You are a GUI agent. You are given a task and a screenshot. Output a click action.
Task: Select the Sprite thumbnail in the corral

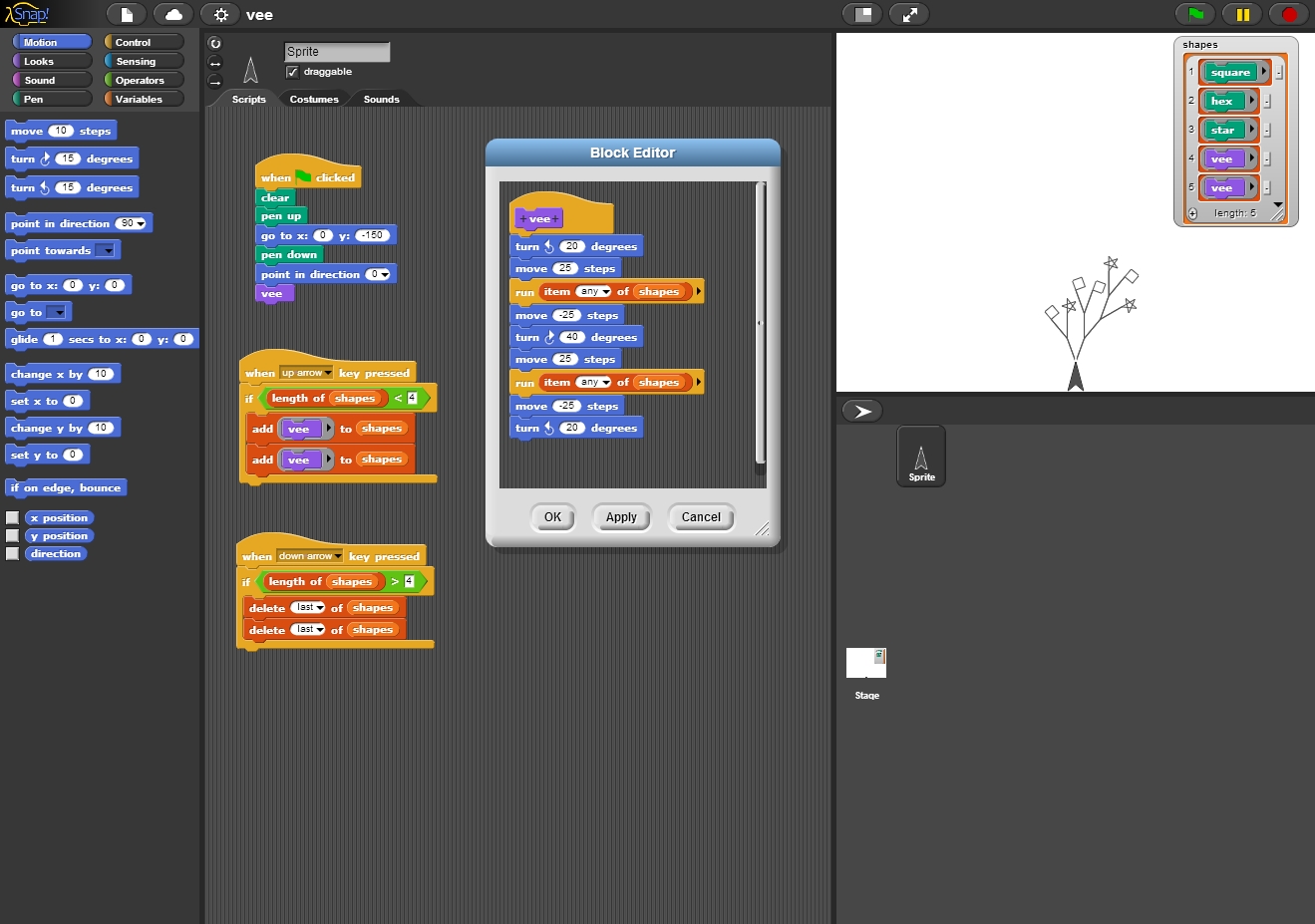click(920, 456)
